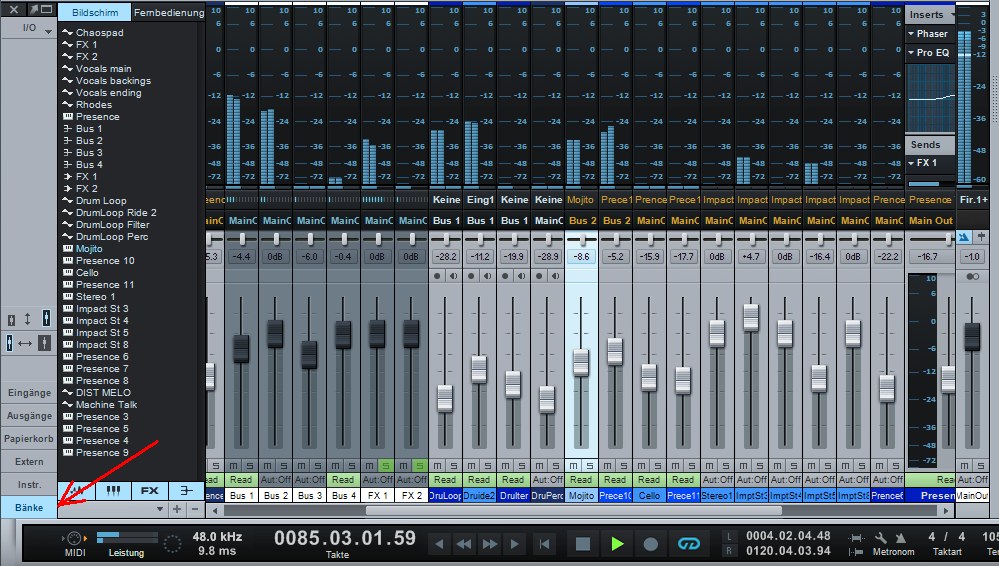
Task: Click the rewind double-arrow transport icon
Action: [x=464, y=544]
